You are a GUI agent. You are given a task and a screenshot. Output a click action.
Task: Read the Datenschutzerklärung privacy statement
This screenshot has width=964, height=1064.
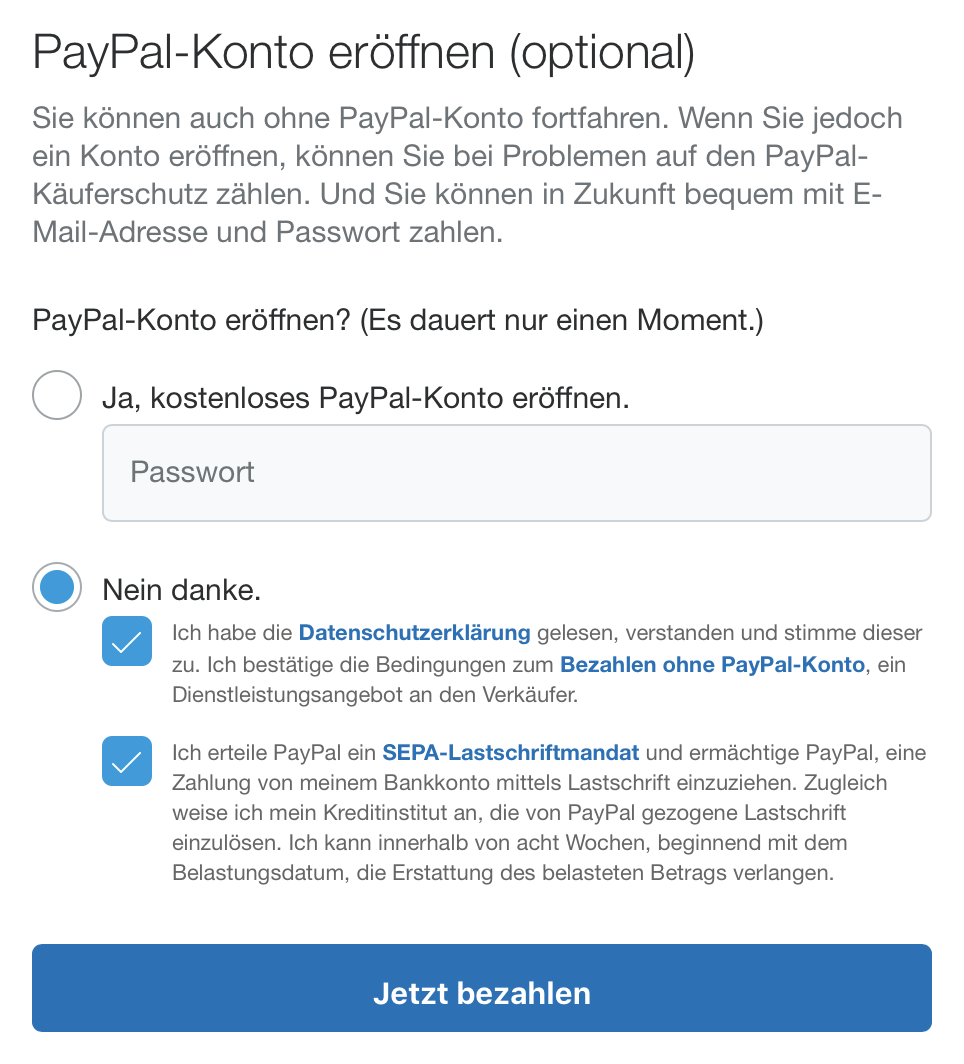pos(414,632)
